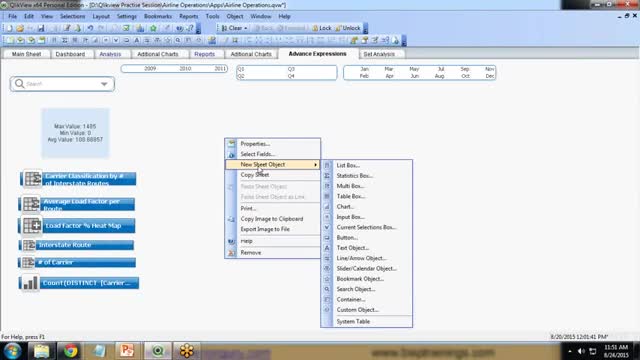Click the Search Object magnifier design icon
Image resolution: width=640 pixels, height=360 pixels.
[178, 40]
